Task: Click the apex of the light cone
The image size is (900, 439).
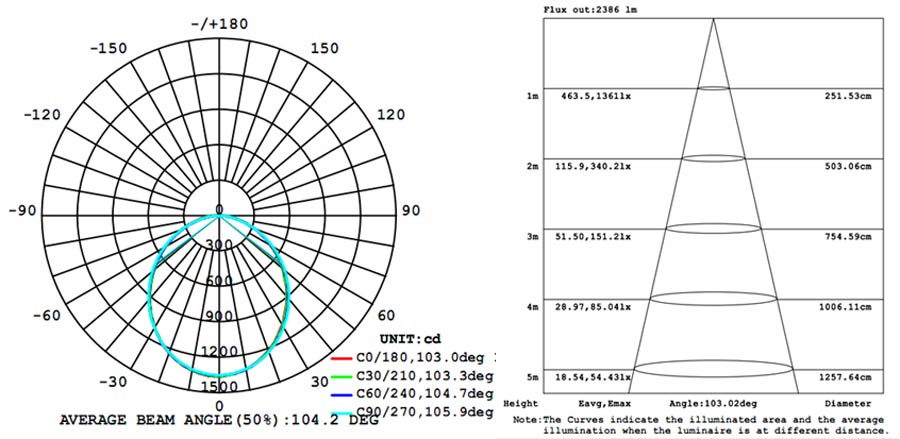Action: click(x=713, y=20)
